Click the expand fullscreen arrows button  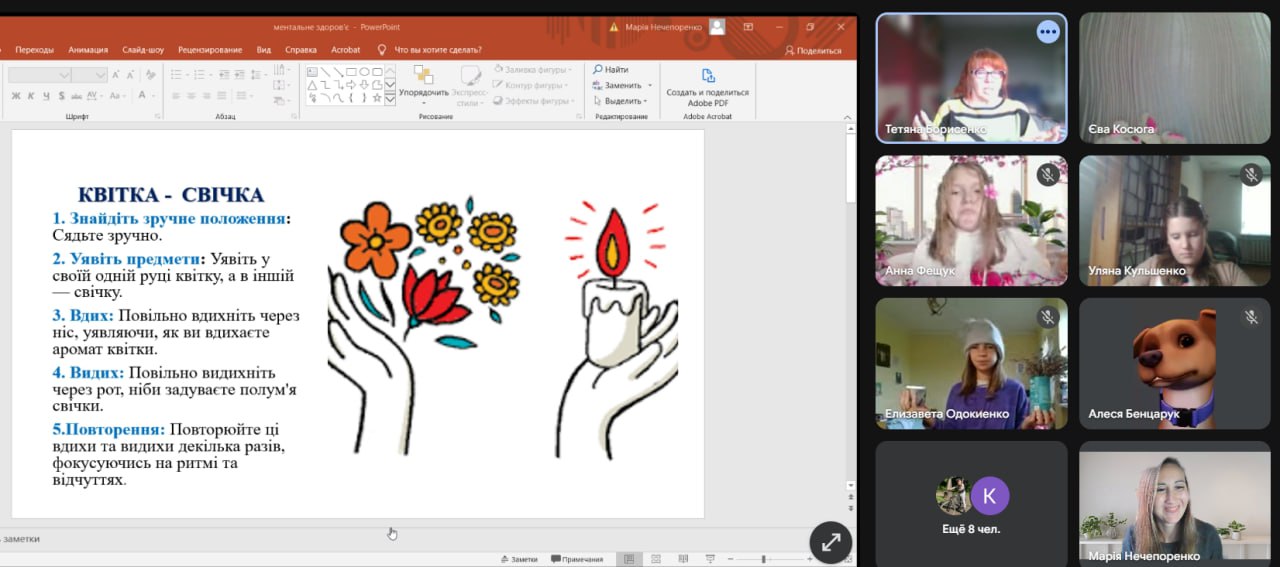click(830, 542)
